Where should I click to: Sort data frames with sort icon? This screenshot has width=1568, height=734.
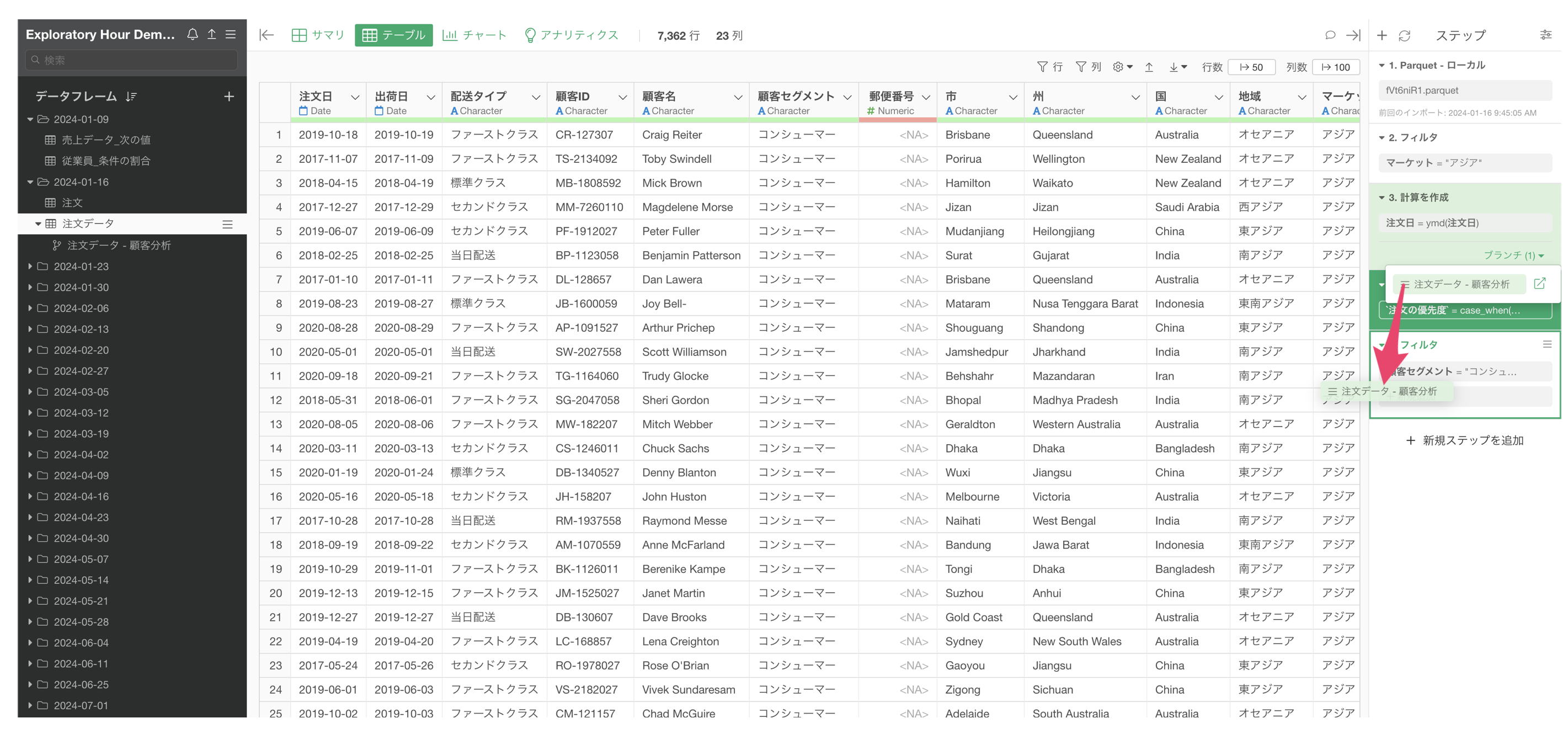[131, 96]
